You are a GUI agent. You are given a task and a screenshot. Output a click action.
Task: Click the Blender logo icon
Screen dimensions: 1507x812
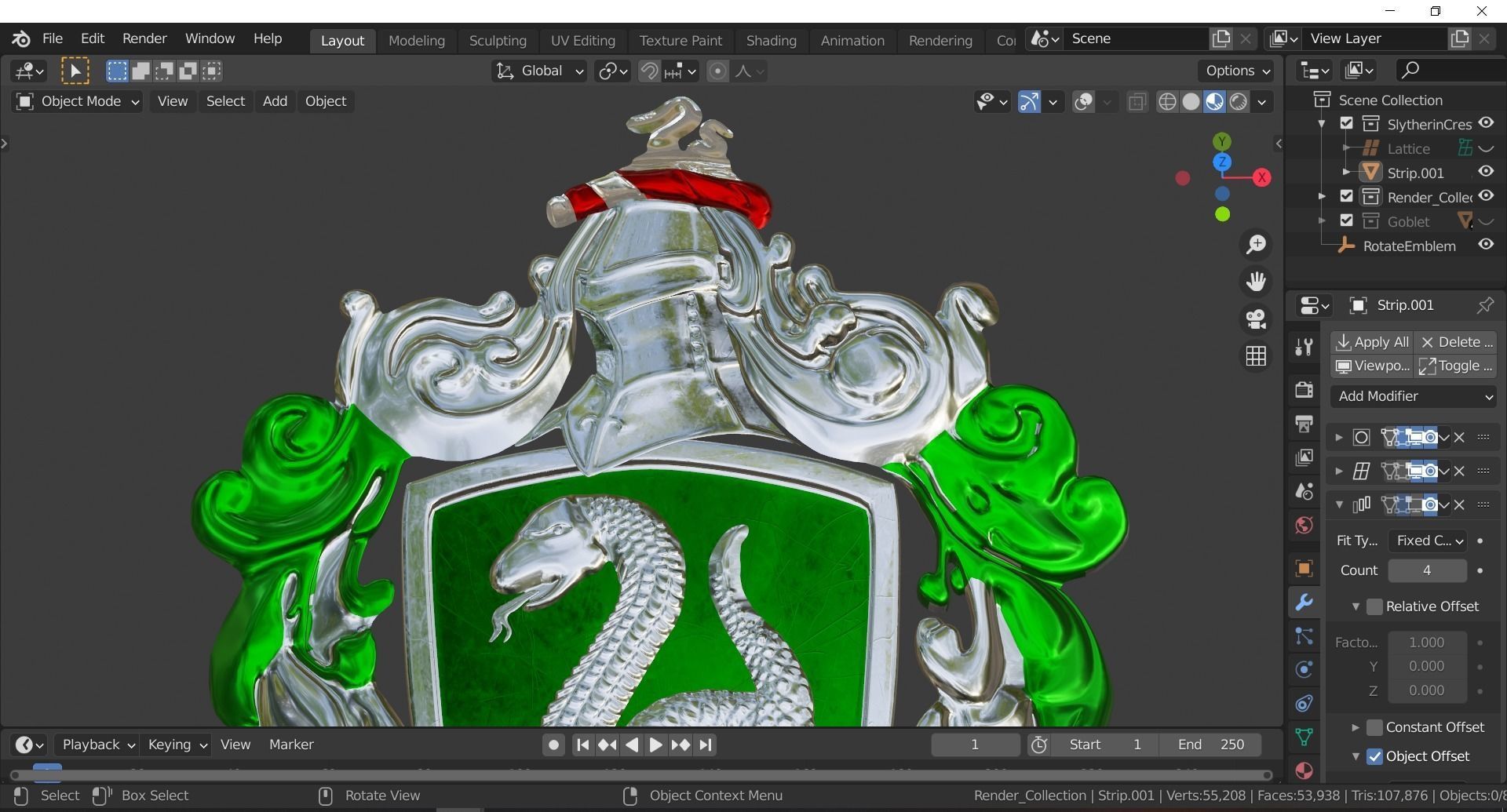(21, 38)
